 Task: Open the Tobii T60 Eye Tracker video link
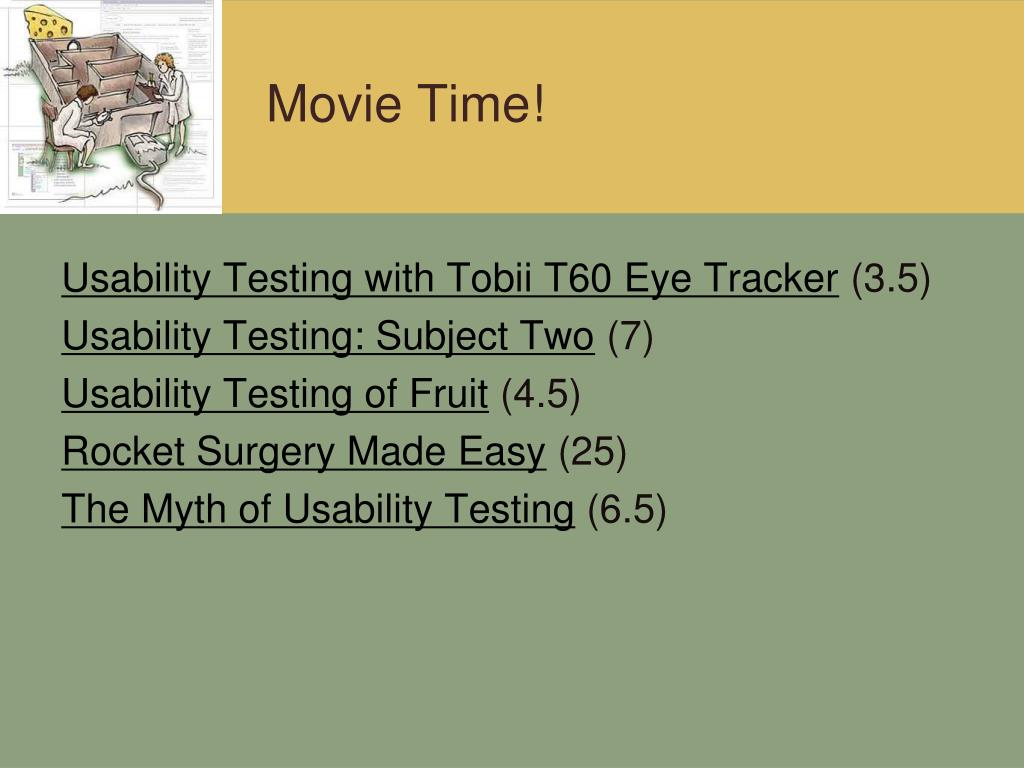click(450, 278)
